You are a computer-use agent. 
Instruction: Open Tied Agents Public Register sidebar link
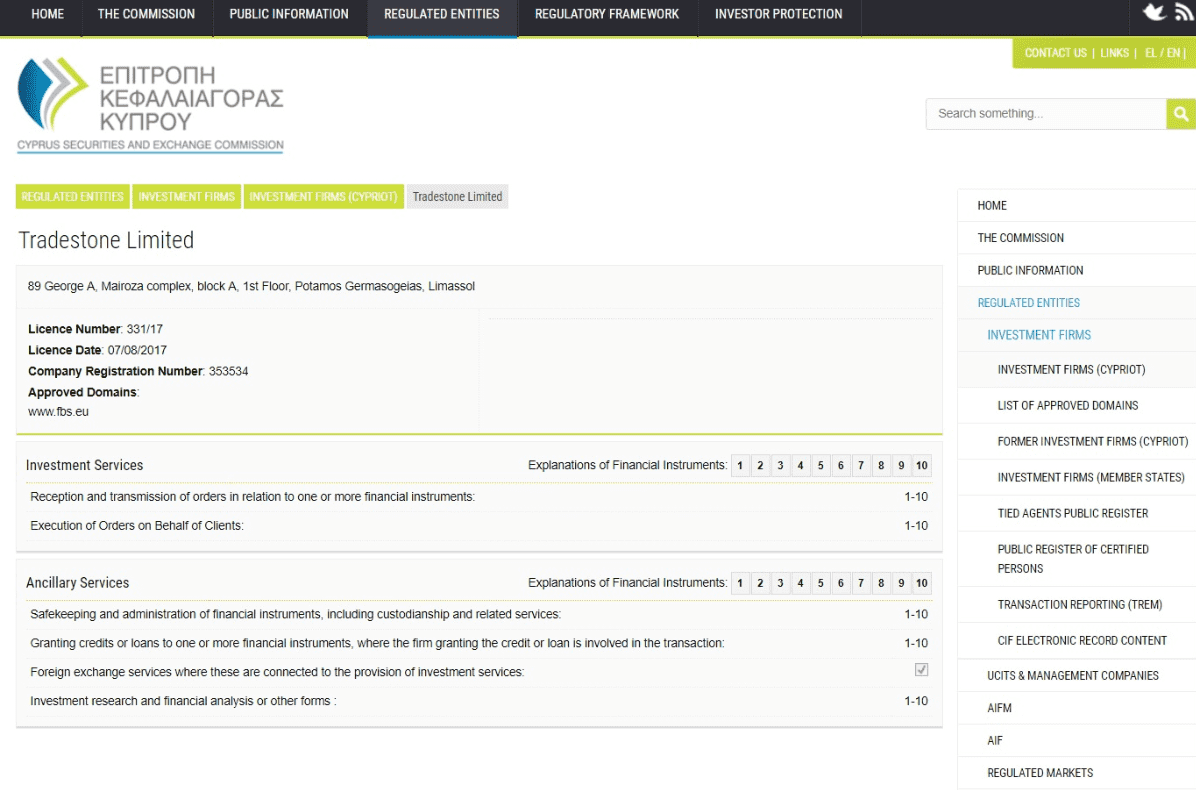1072,514
